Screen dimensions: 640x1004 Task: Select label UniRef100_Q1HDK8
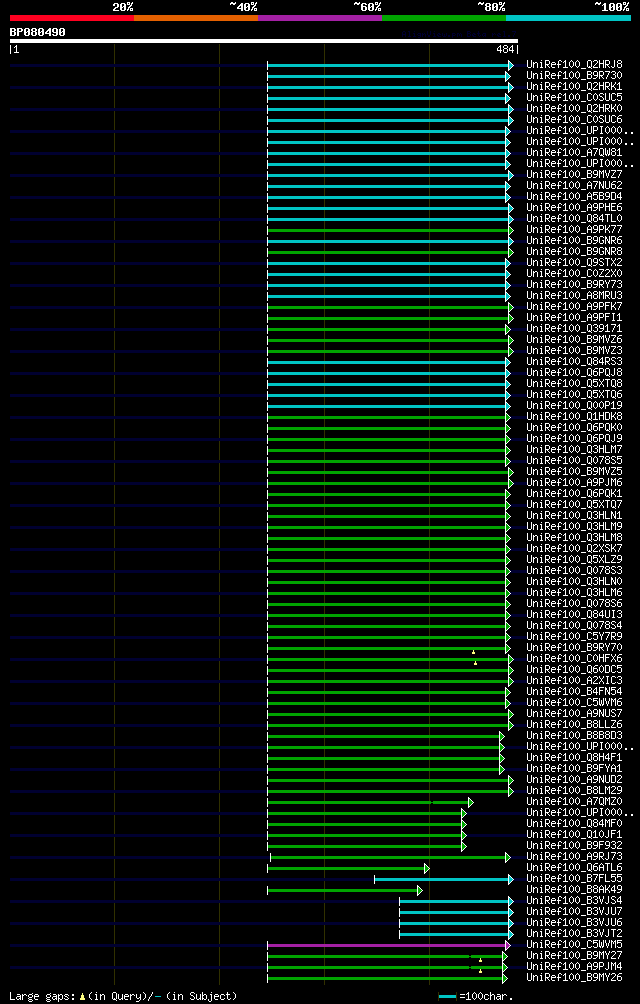574,416
